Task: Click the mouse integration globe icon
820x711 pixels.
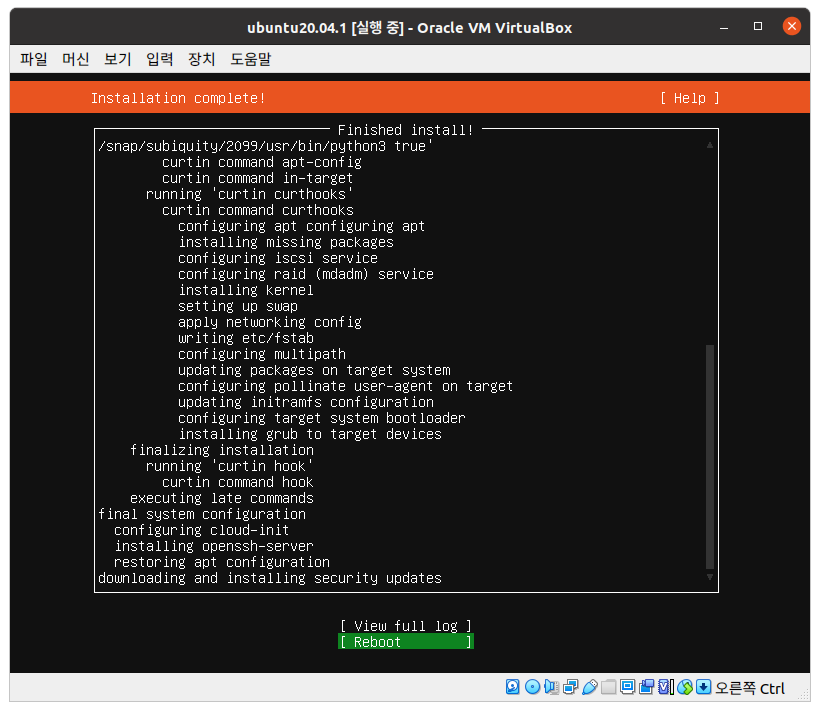Action: coord(685,686)
